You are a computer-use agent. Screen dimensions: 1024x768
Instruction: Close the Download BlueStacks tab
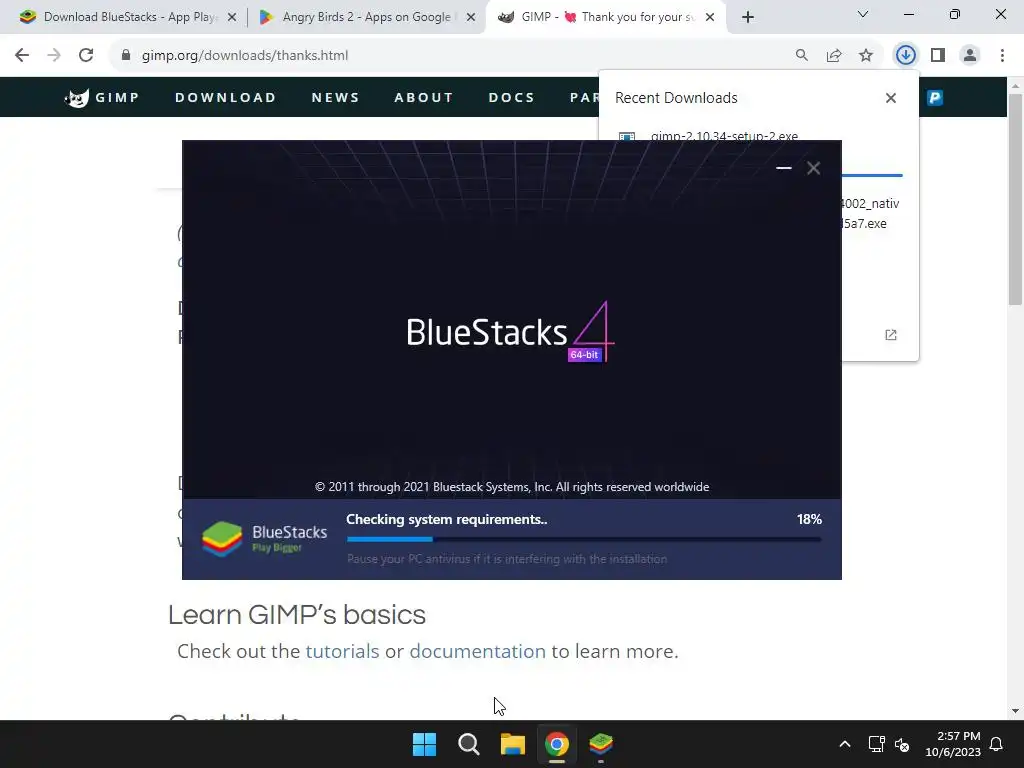(x=232, y=17)
